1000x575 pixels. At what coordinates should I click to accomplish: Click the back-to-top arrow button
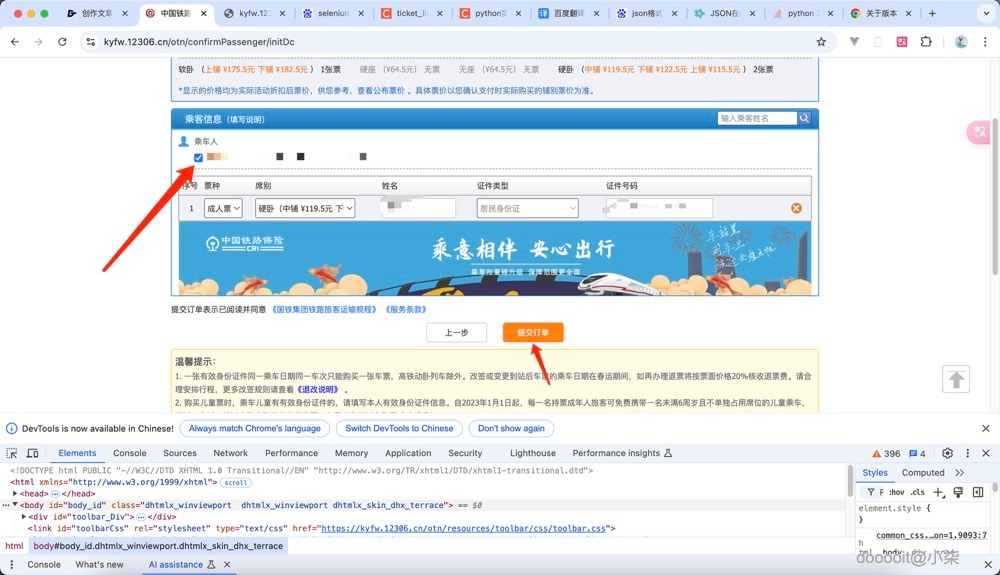point(955,379)
